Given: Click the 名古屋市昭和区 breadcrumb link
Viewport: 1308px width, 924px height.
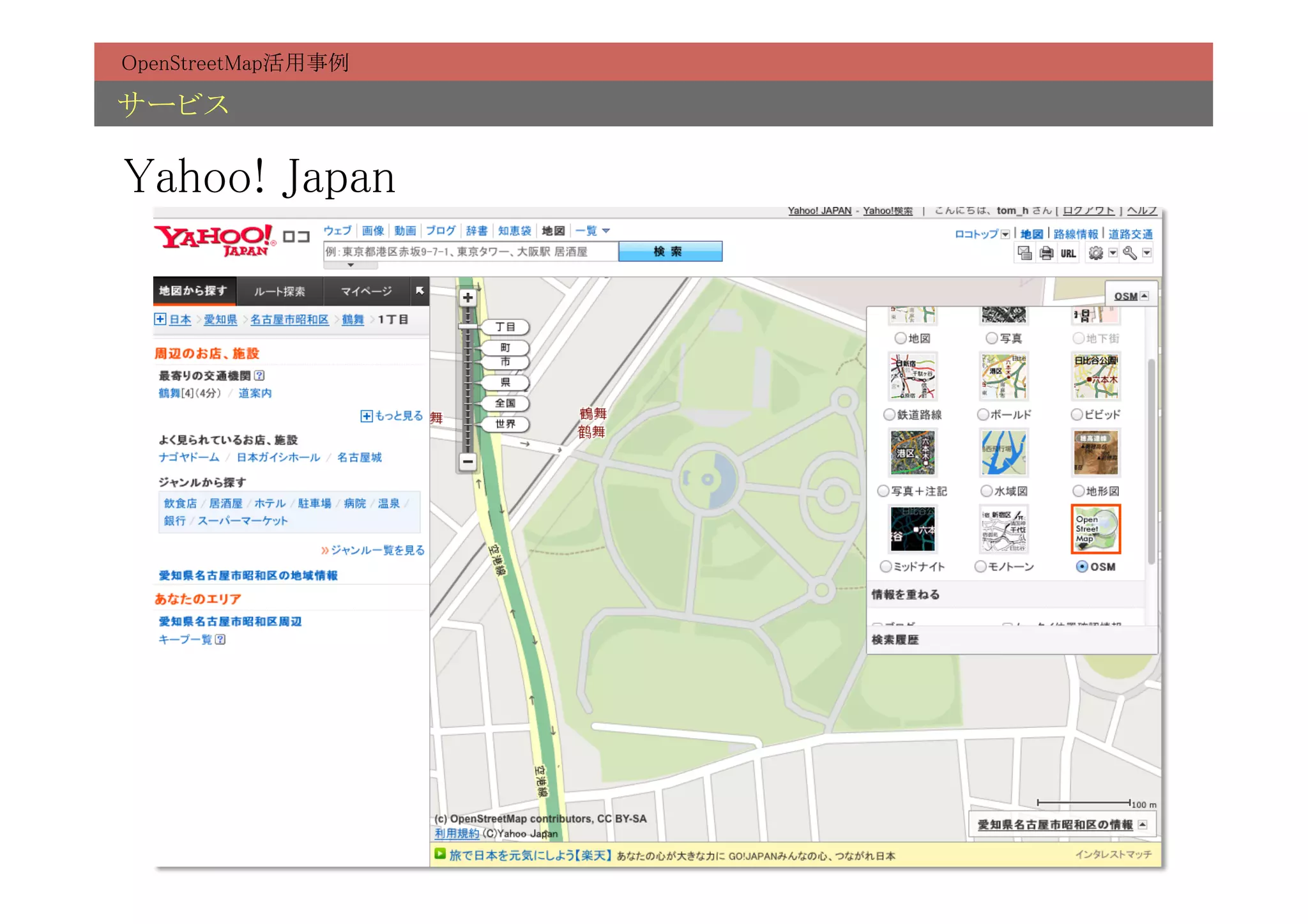Looking at the screenshot, I should (x=289, y=319).
